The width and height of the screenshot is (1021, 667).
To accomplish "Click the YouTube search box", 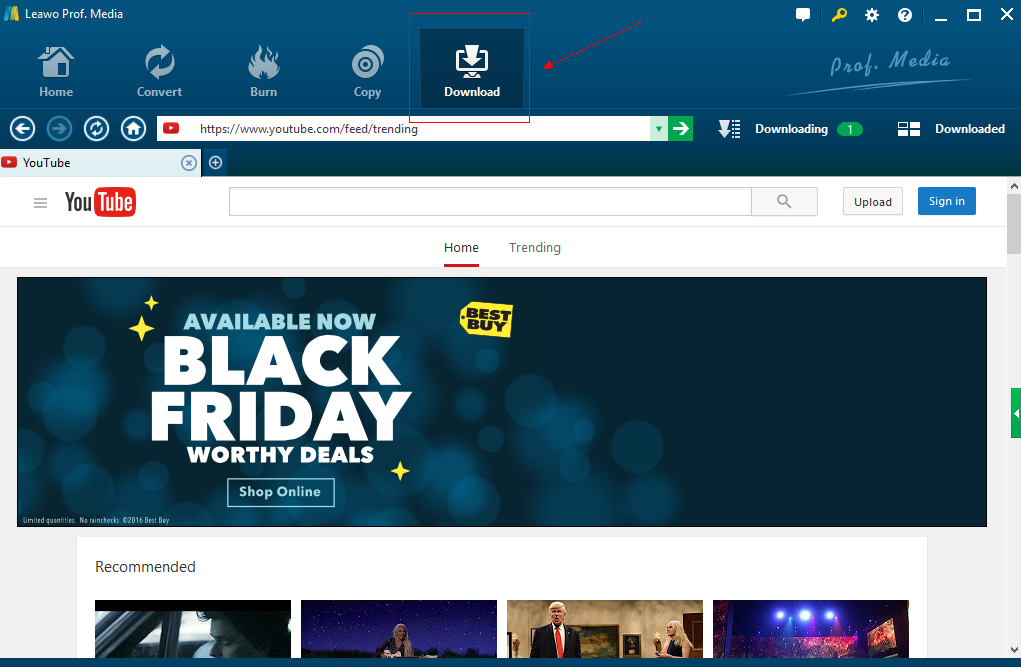I will tap(490, 201).
